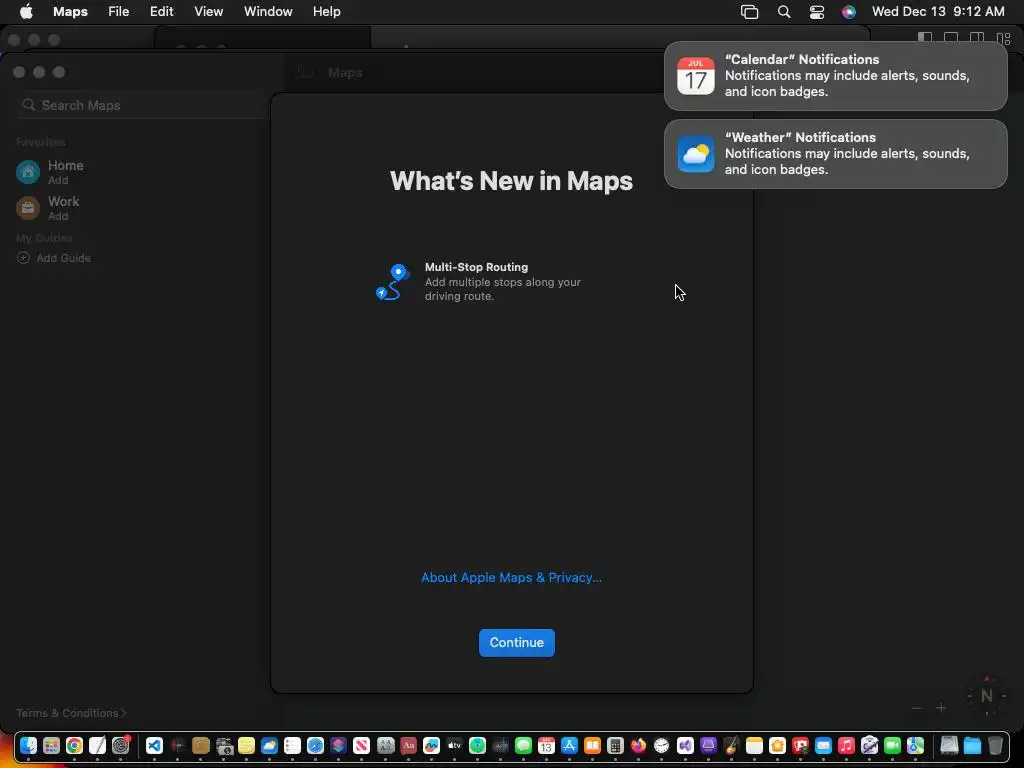Image resolution: width=1024 pixels, height=768 pixels.
Task: Click the zoom in plus button
Action: point(941,708)
